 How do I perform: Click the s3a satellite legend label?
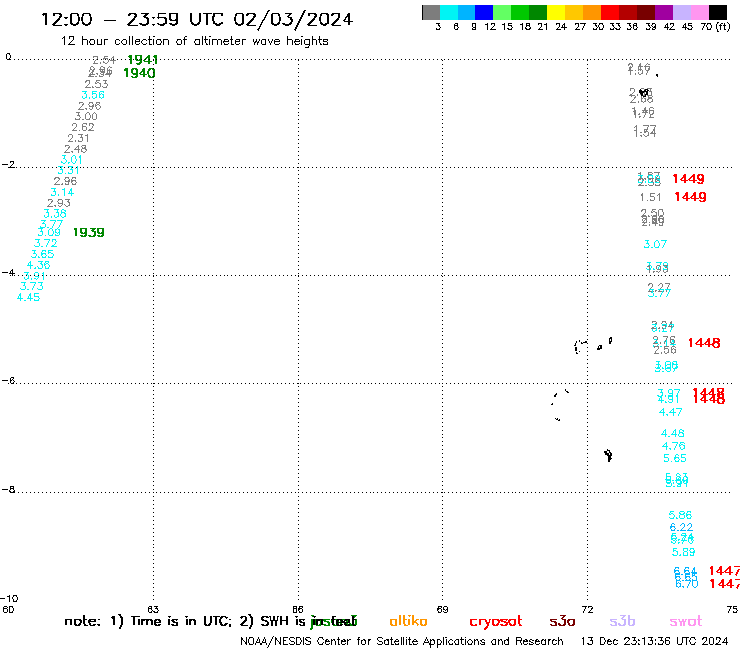coord(562,621)
